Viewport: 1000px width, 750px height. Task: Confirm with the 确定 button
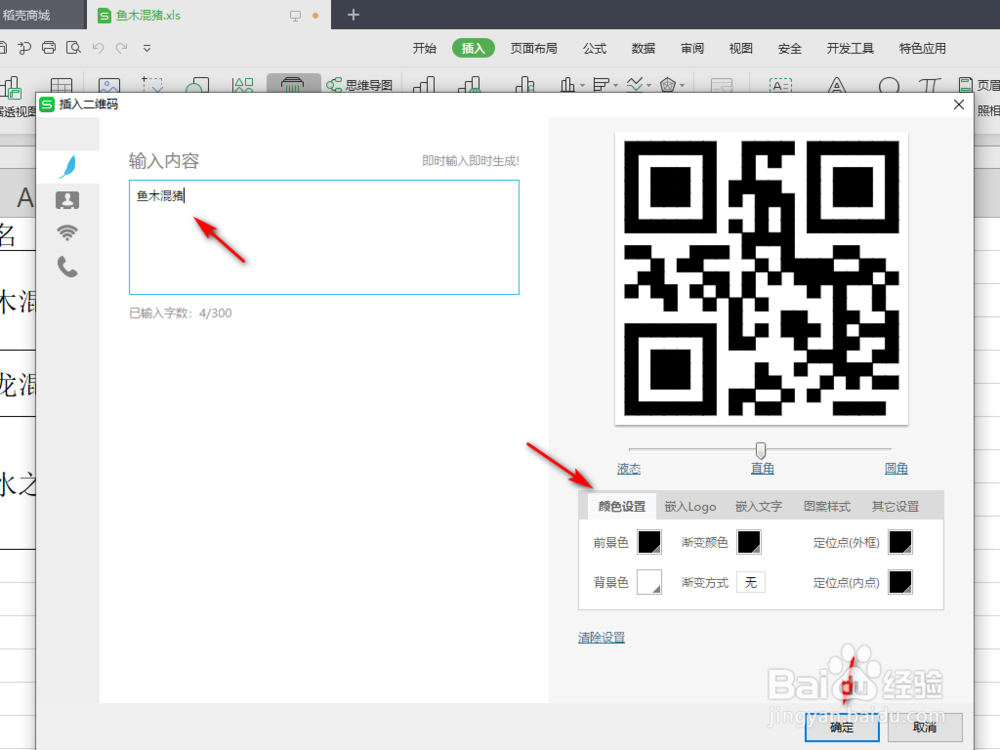842,727
